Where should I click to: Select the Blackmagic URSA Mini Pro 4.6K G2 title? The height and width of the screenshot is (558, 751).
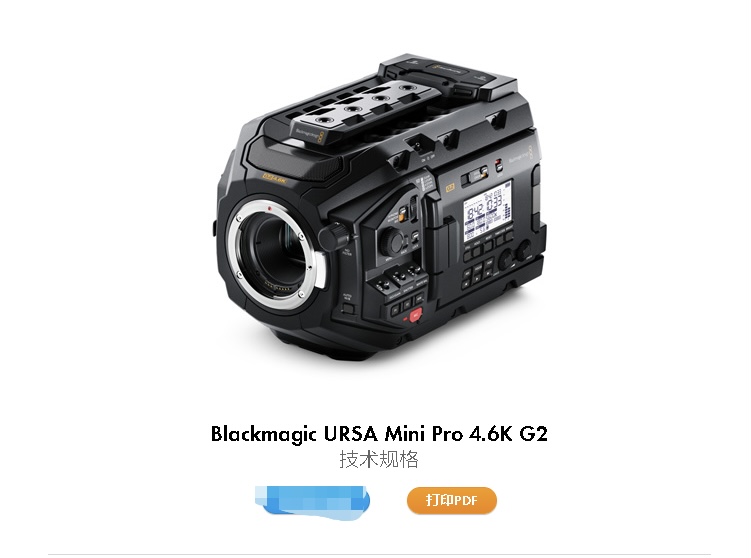(x=379, y=433)
